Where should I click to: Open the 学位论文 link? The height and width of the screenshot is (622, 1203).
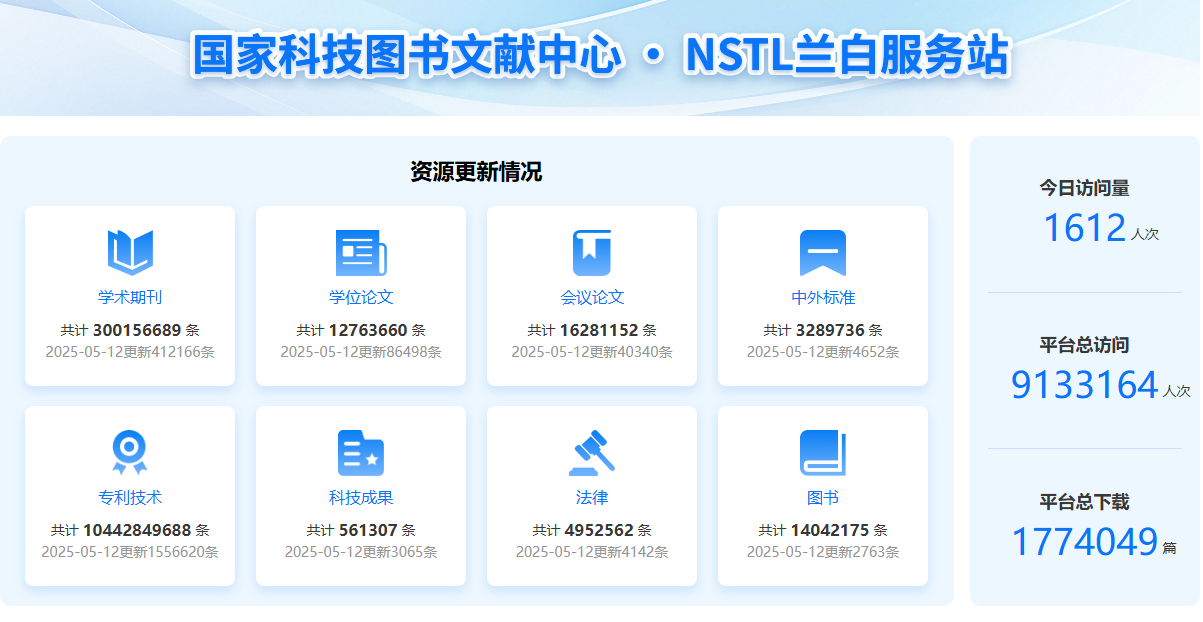pos(361,297)
